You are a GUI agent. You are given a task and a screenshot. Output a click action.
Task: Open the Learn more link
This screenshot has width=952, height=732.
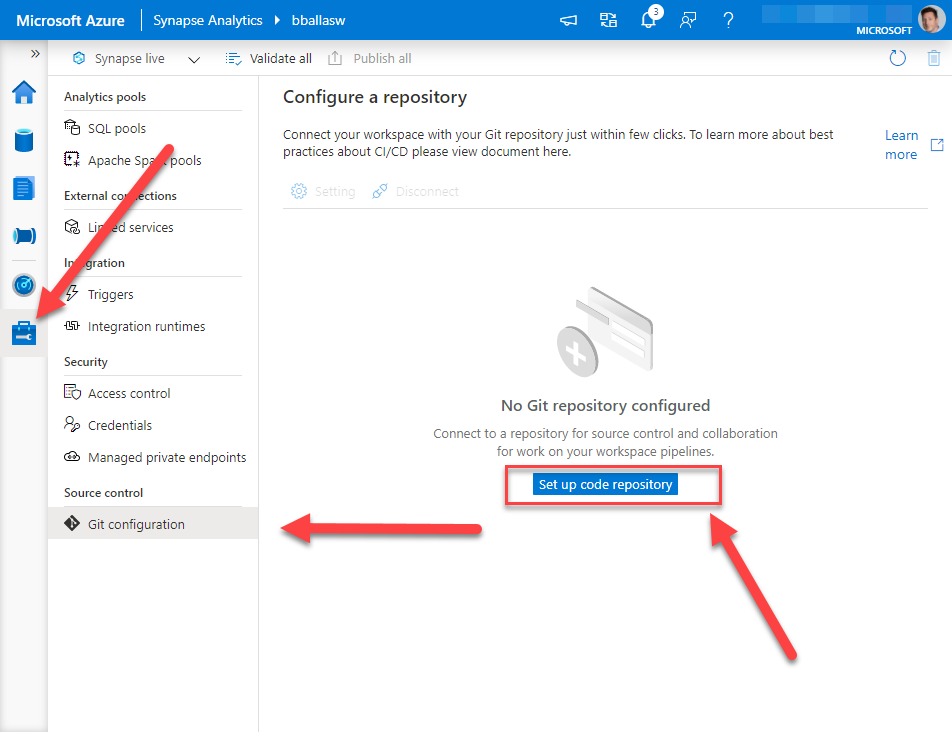tap(901, 144)
